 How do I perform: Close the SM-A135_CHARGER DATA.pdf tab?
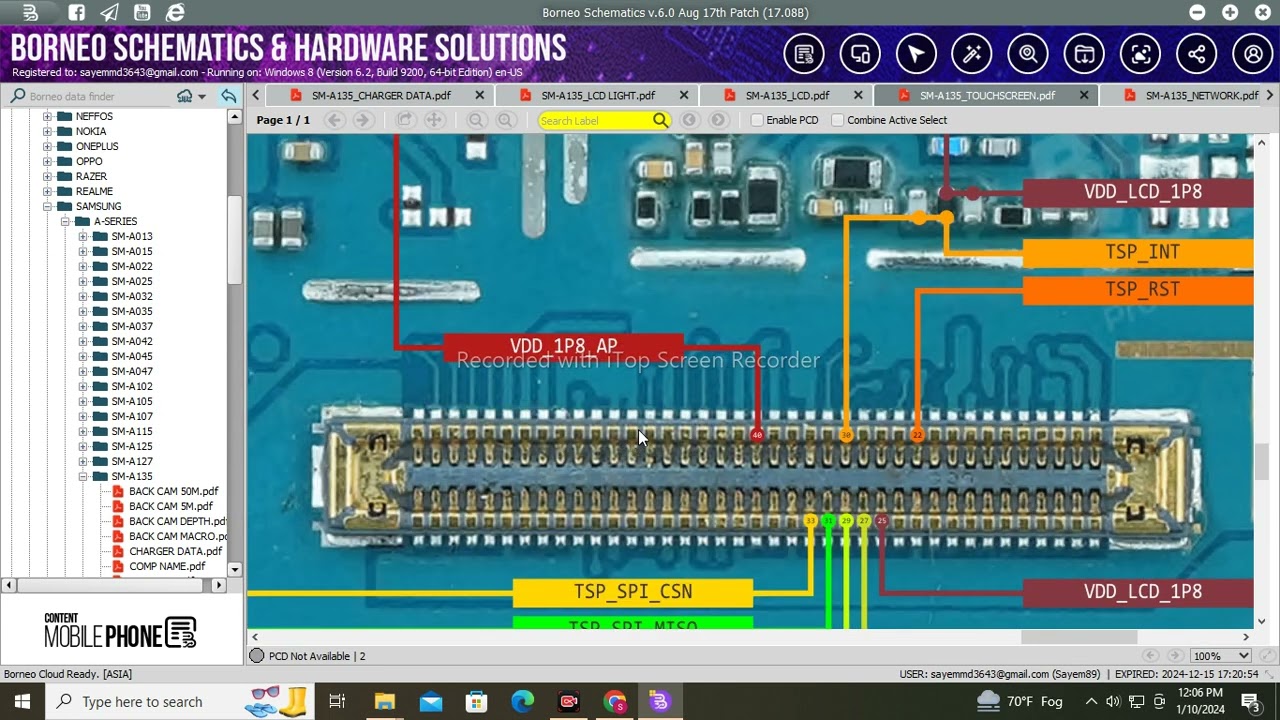coord(479,95)
